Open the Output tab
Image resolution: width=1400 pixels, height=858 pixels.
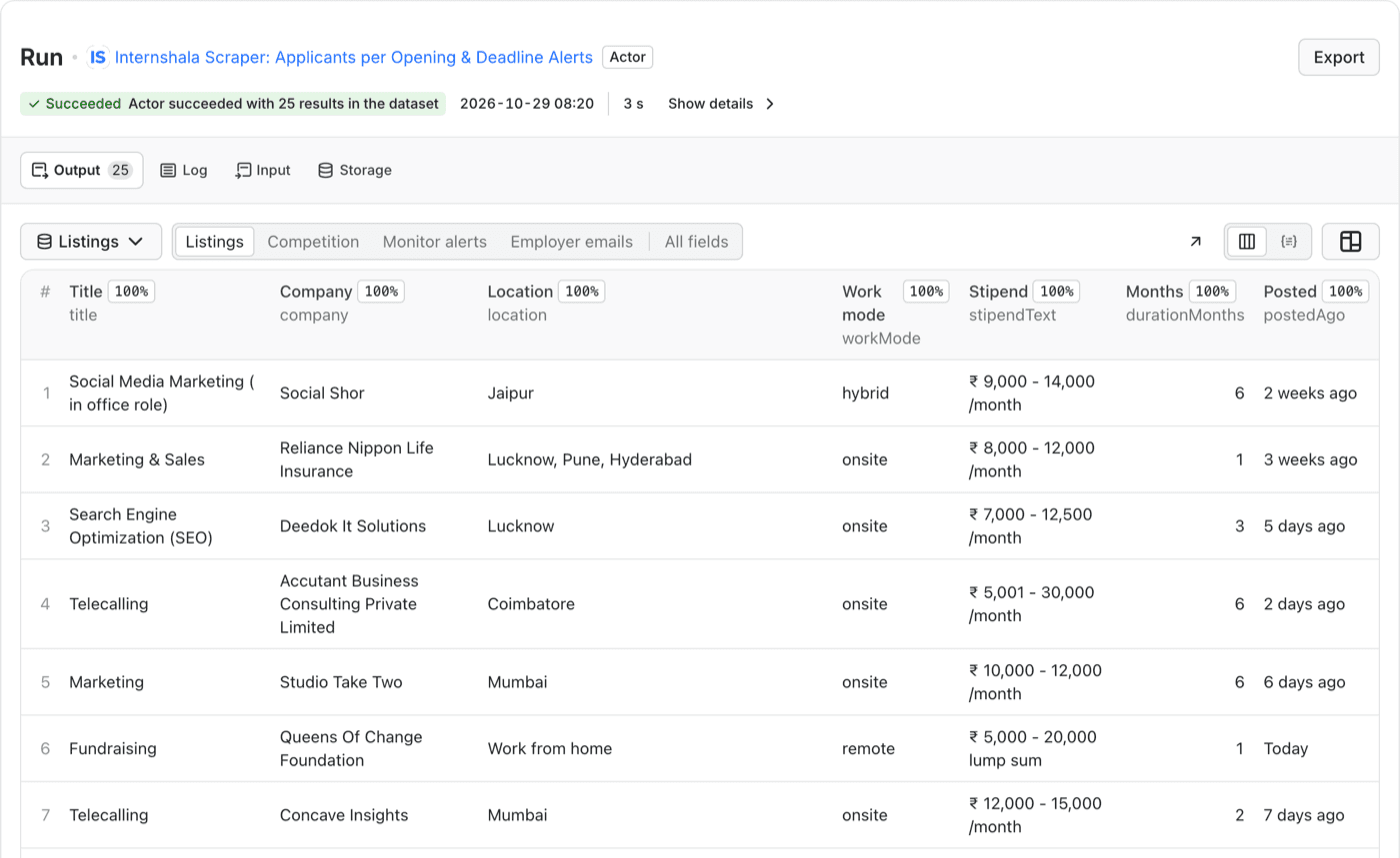(x=82, y=170)
